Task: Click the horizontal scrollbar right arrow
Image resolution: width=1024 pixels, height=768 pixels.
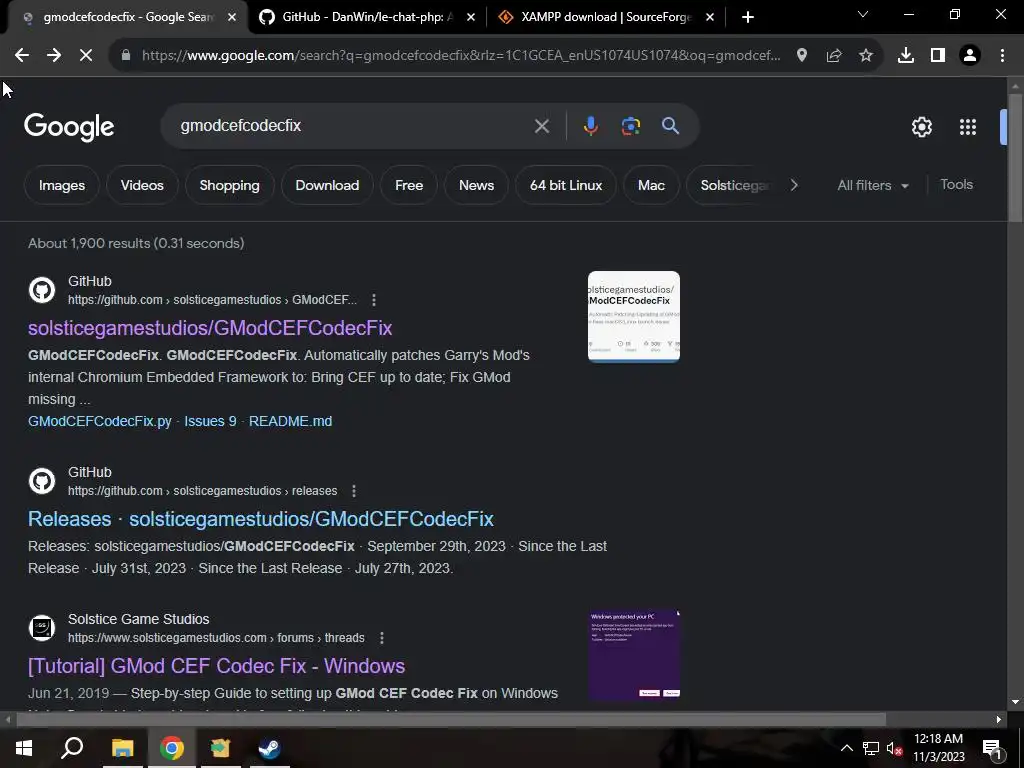Action: pyautogui.click(x=999, y=720)
